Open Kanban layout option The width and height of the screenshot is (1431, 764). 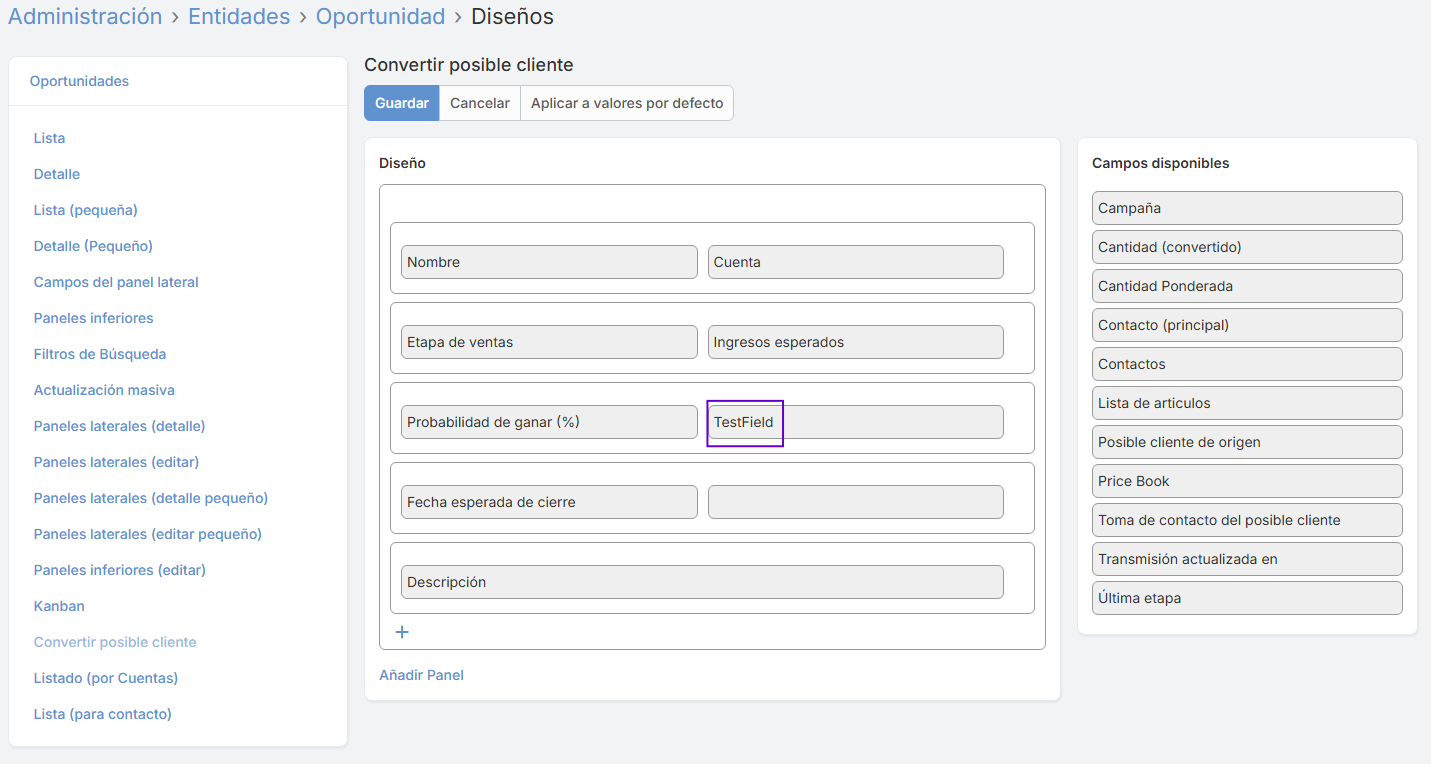click(59, 606)
